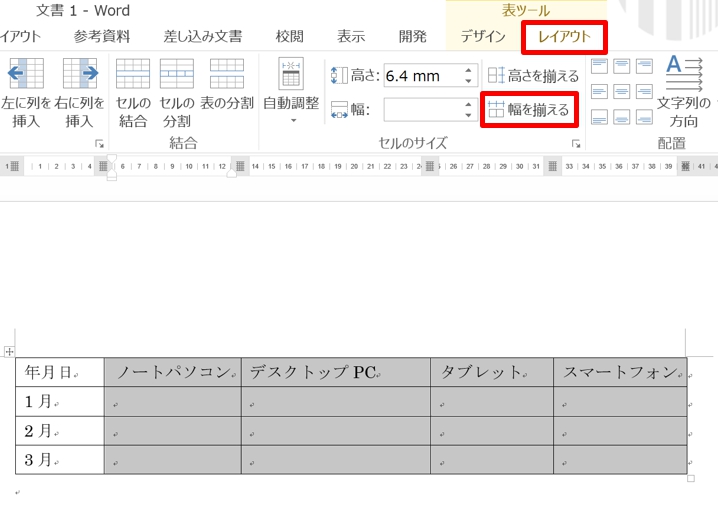Increase column width with up stepper
Viewport: 718px width, 512px height.
coord(468,104)
